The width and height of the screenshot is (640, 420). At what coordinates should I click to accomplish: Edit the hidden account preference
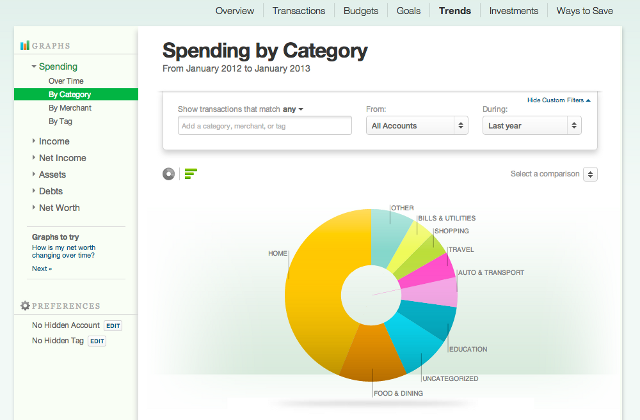(x=113, y=326)
